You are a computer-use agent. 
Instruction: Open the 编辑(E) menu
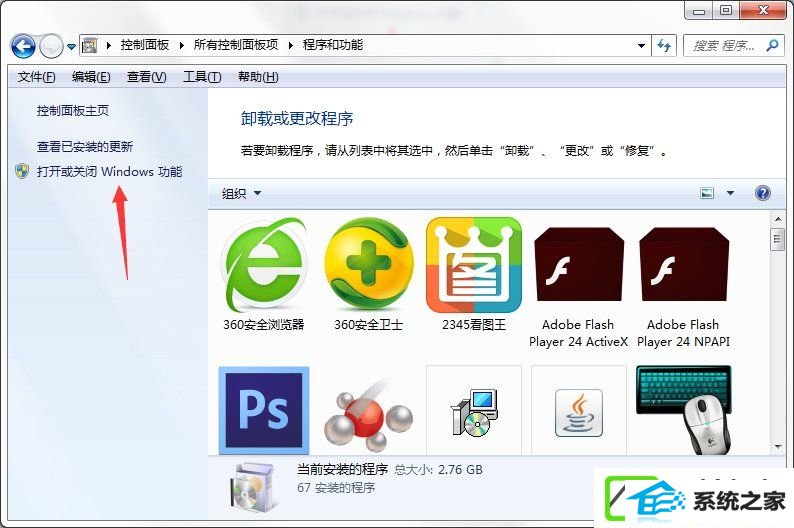(x=91, y=77)
